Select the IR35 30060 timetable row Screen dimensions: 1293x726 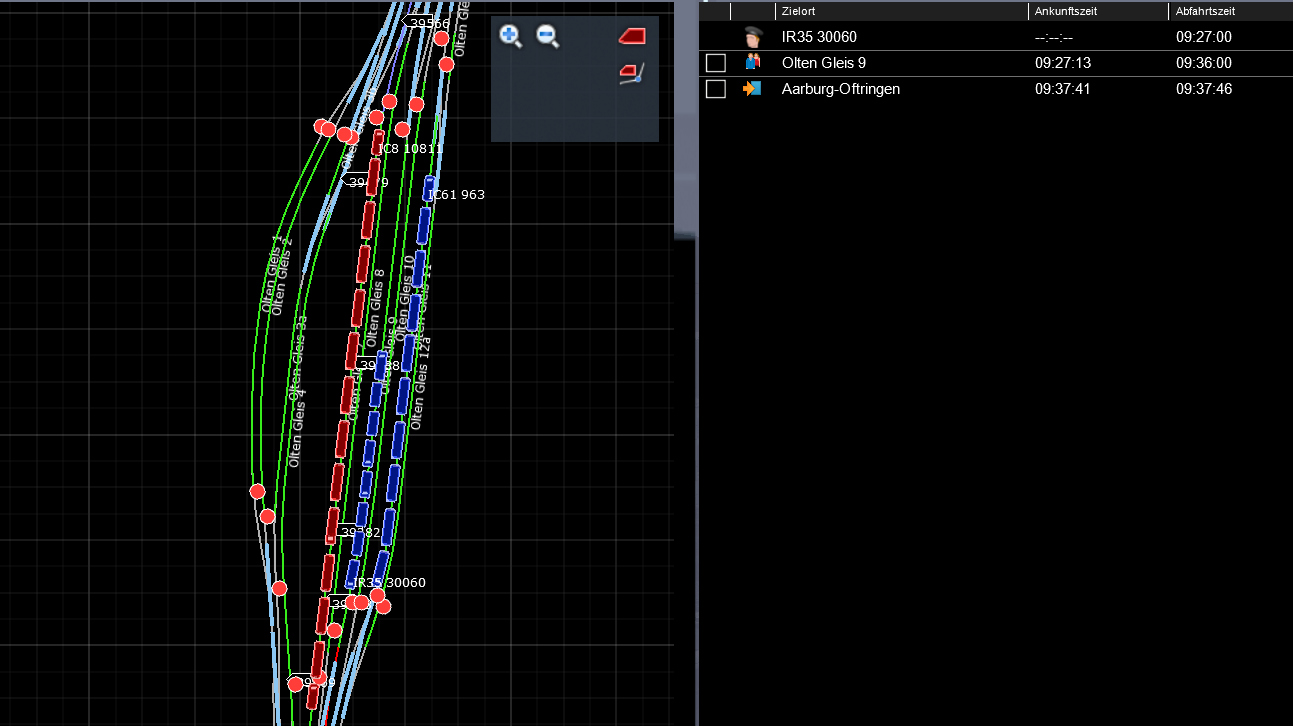pos(819,37)
